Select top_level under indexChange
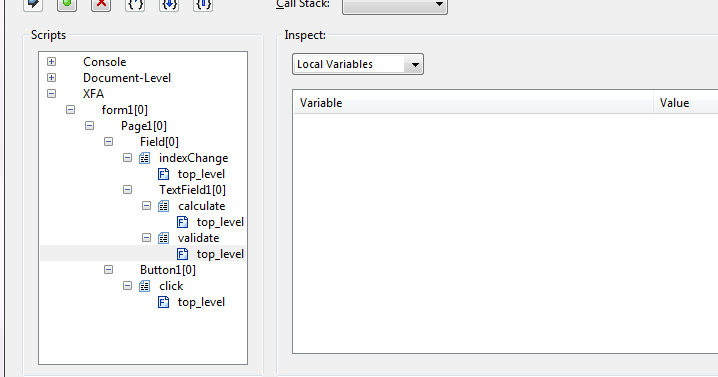 click(201, 174)
